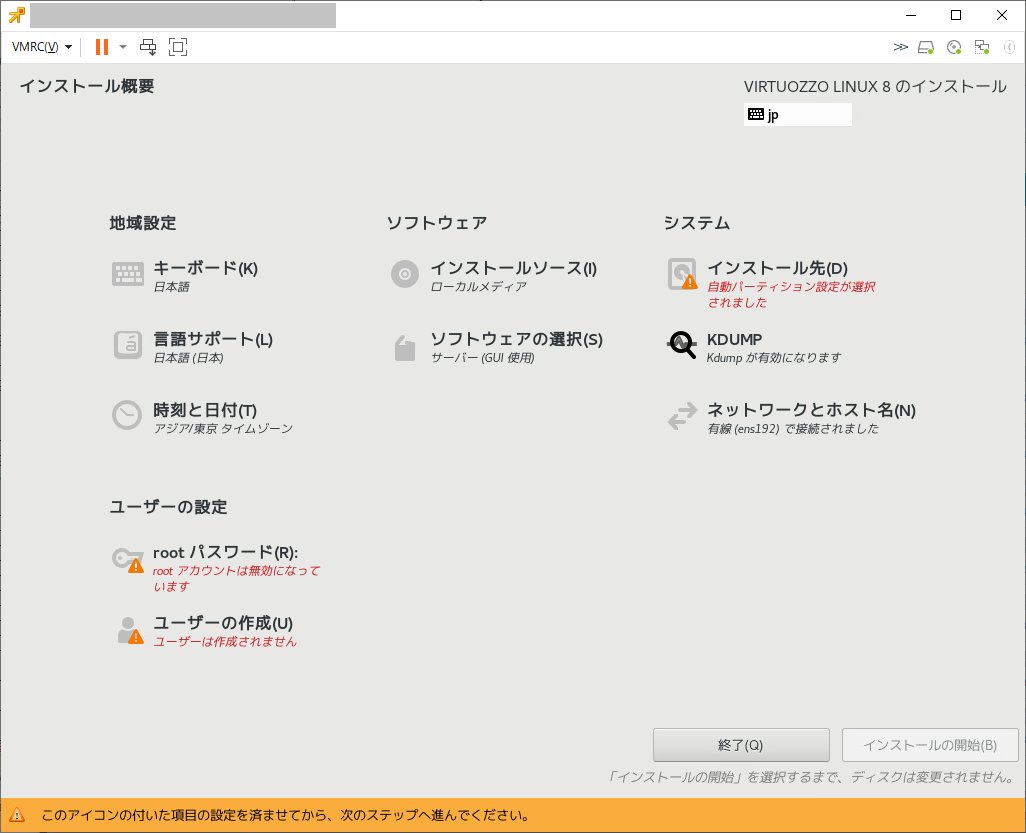Screen dimensions: 1026x833
Task: Click the package icon beside ソフトウェアの選択(S)
Action: (x=405, y=347)
